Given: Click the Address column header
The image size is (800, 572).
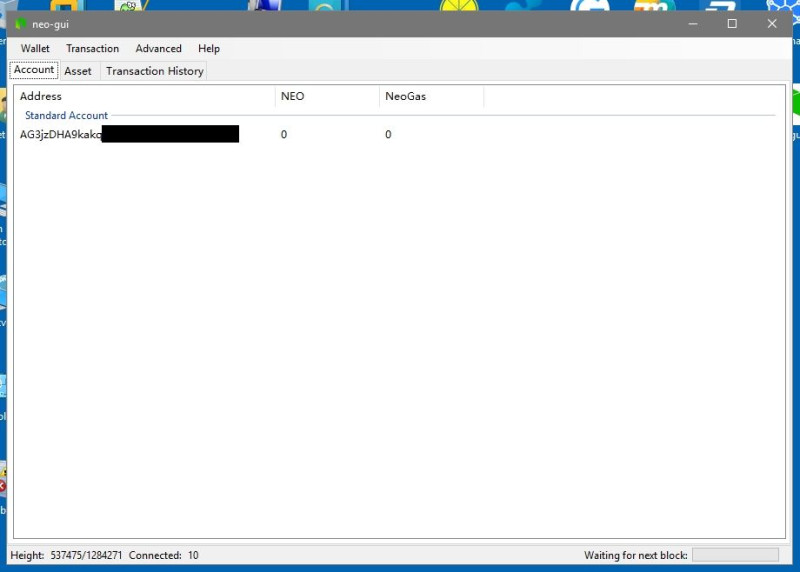Looking at the screenshot, I should (x=144, y=96).
